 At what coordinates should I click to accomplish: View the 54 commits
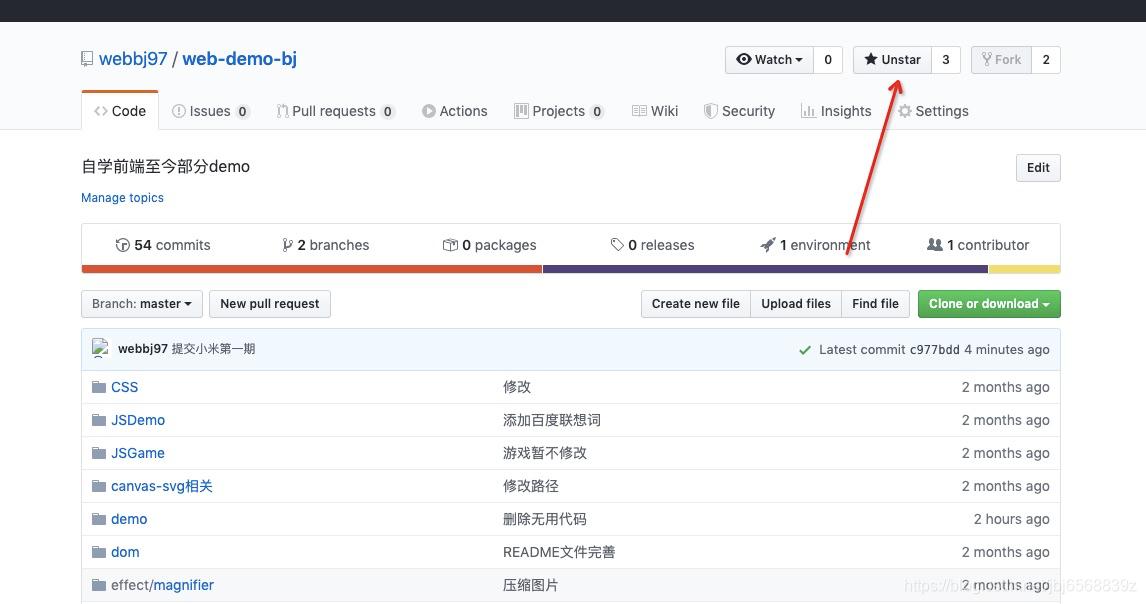[x=163, y=245]
